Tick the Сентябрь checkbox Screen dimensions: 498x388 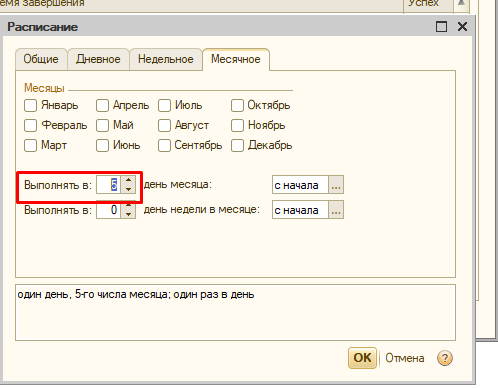pyautogui.click(x=164, y=146)
